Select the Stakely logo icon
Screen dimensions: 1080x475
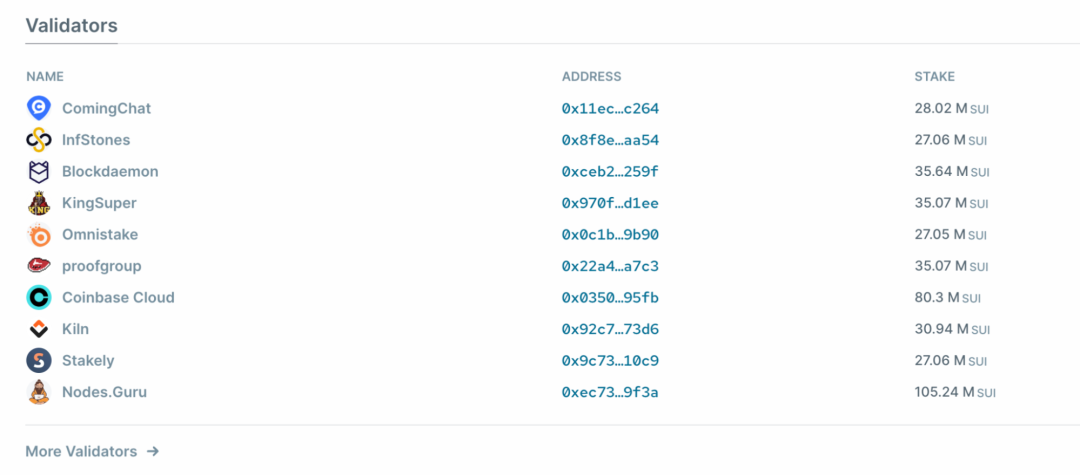pyautogui.click(x=39, y=361)
